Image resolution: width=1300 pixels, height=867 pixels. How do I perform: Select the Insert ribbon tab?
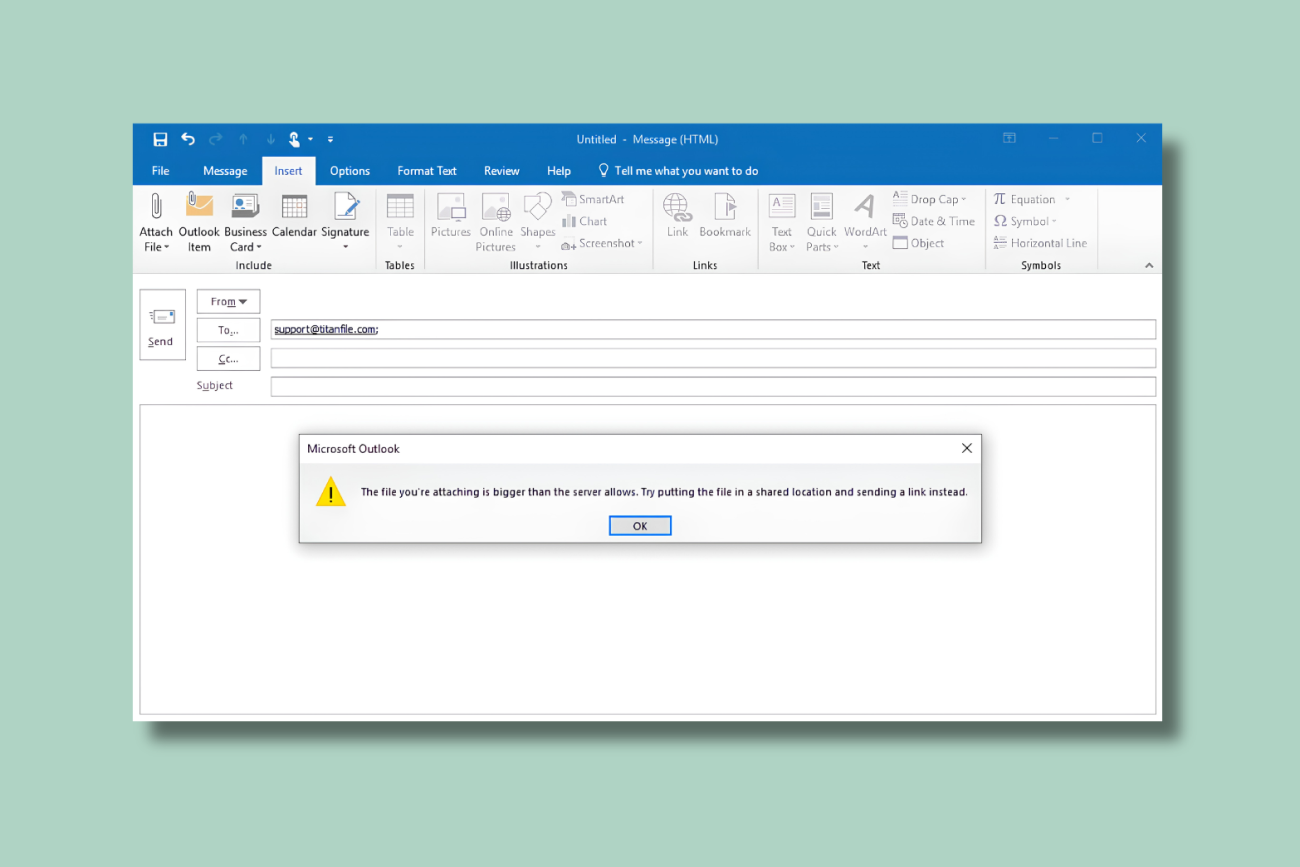coord(288,171)
